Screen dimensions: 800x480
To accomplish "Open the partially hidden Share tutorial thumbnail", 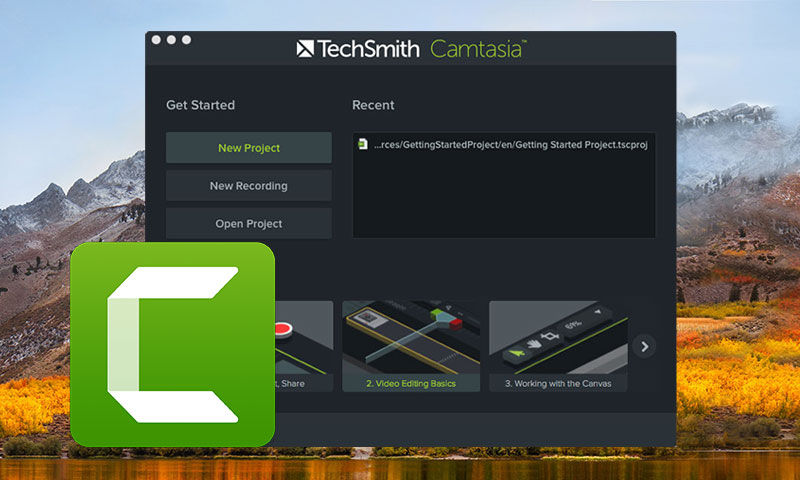I will [x=304, y=346].
